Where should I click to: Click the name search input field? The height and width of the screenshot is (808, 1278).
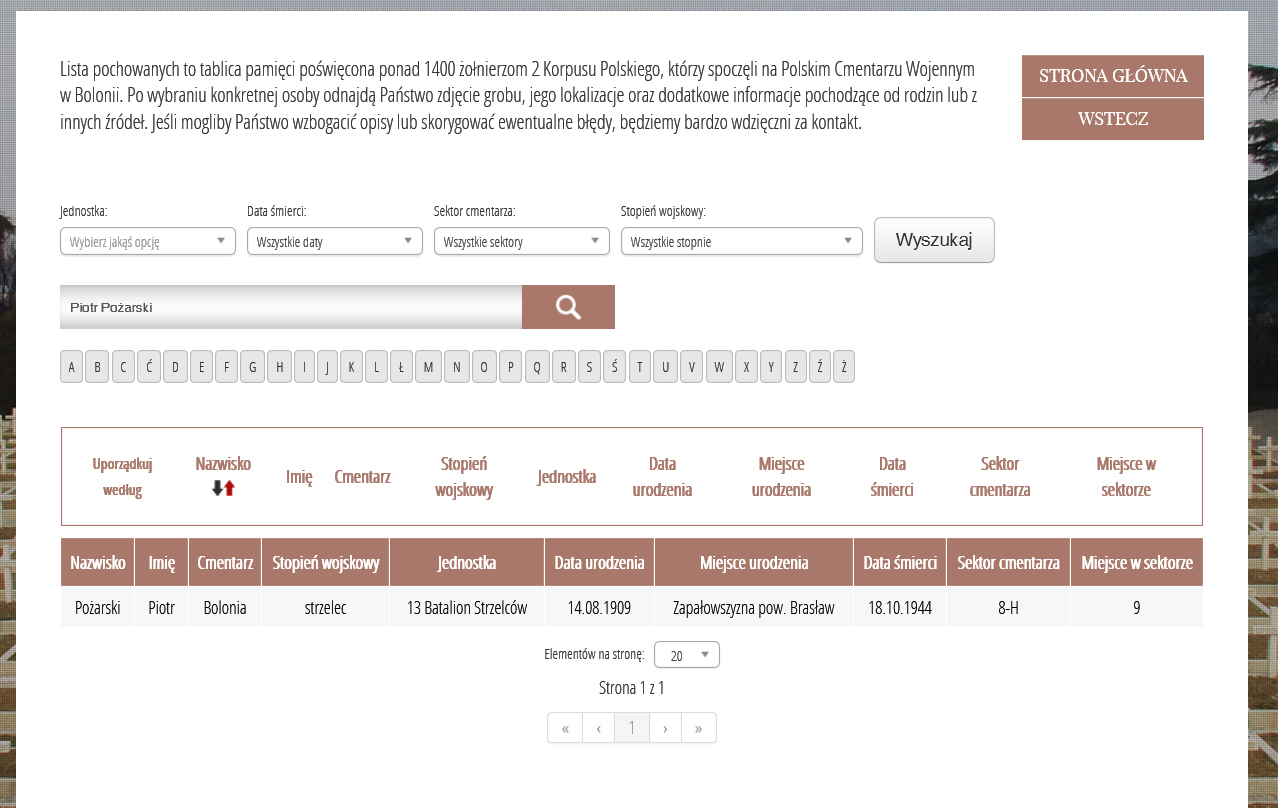[290, 307]
